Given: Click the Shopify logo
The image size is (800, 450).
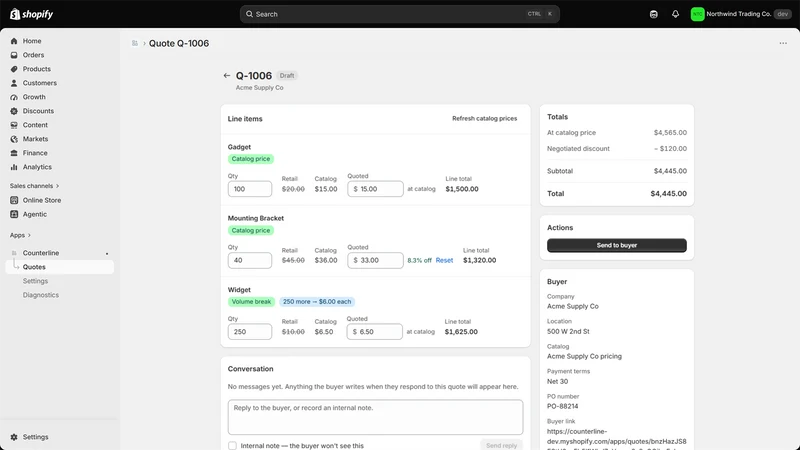Looking at the screenshot, I should pyautogui.click(x=32, y=14).
